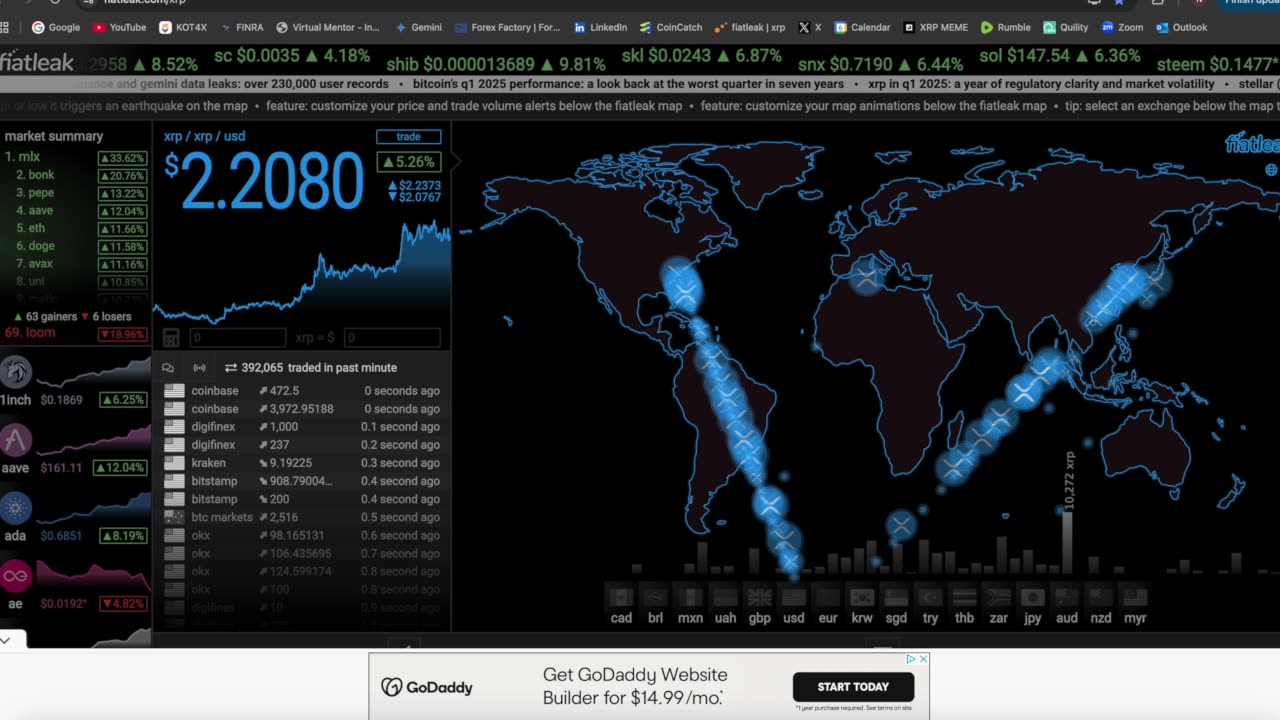Viewport: 1280px width, 720px height.
Task: Open the Calendar bookmark
Action: [x=862, y=27]
